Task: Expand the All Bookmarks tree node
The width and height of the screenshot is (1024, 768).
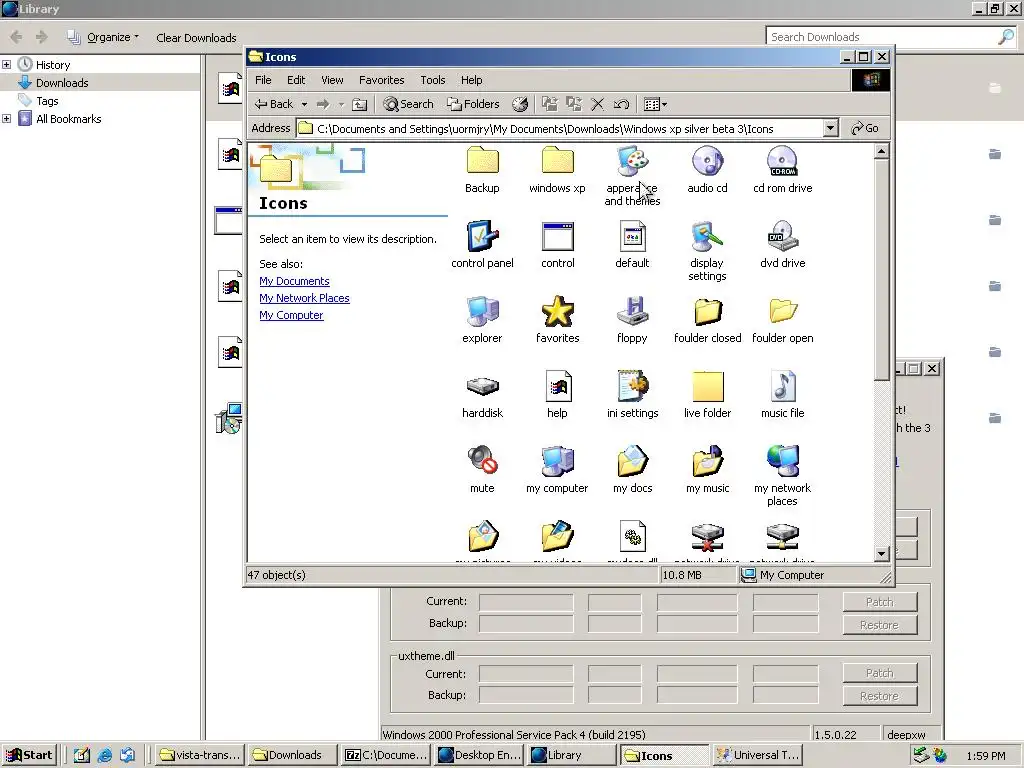Action: pyautogui.click(x=7, y=119)
